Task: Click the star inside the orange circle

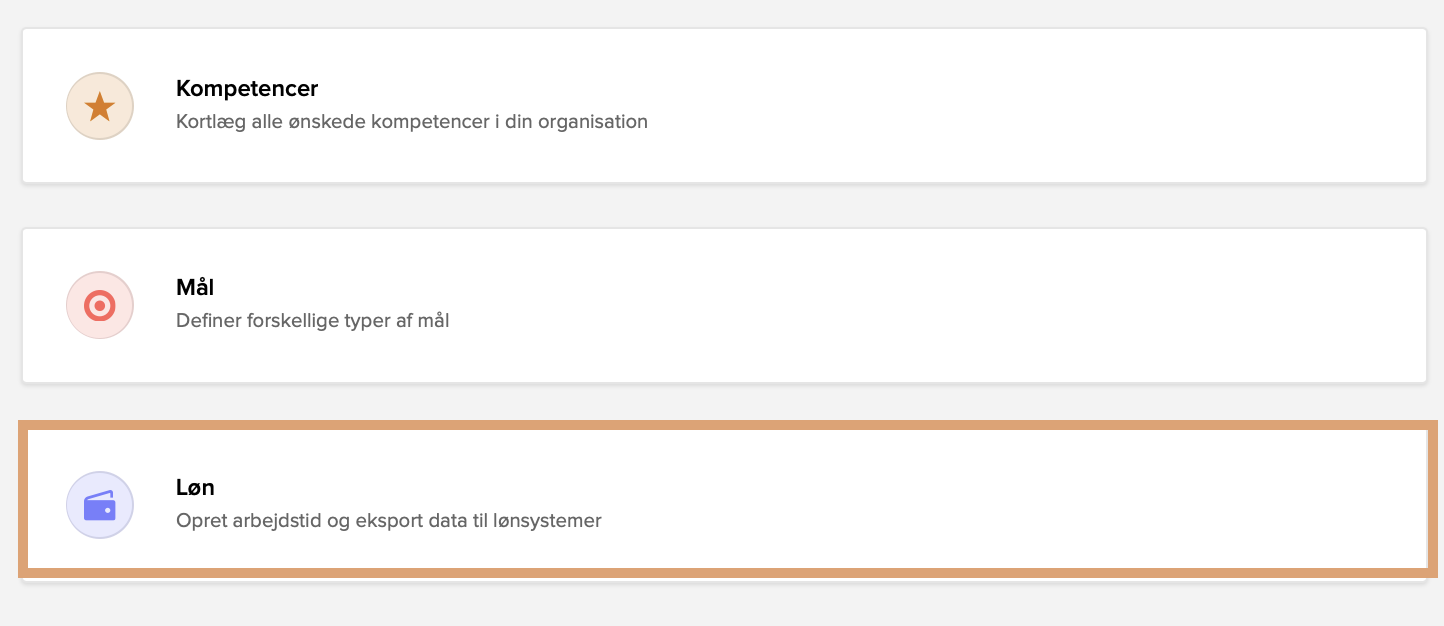Action: [100, 106]
